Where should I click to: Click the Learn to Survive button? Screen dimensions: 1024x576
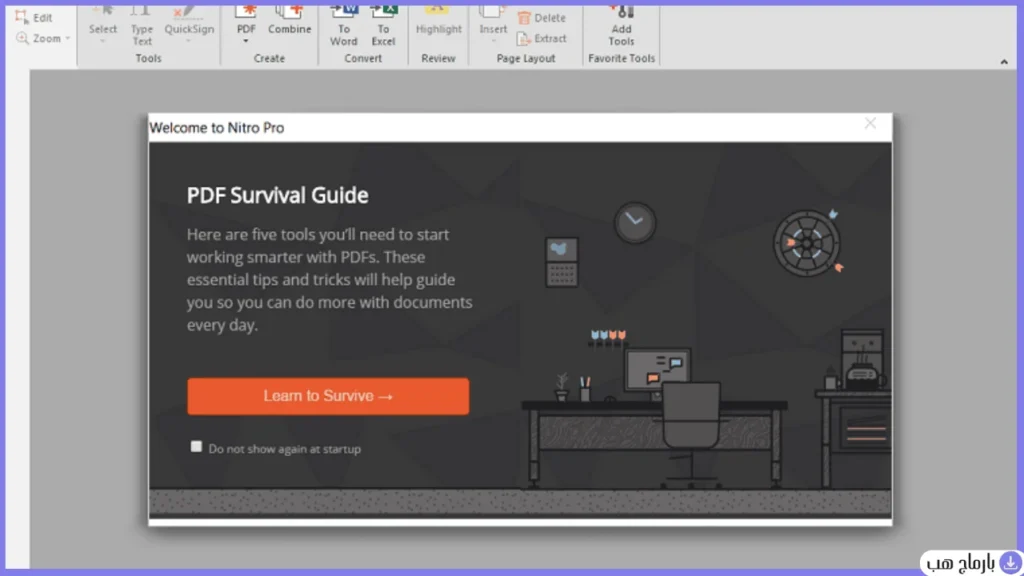(328, 396)
